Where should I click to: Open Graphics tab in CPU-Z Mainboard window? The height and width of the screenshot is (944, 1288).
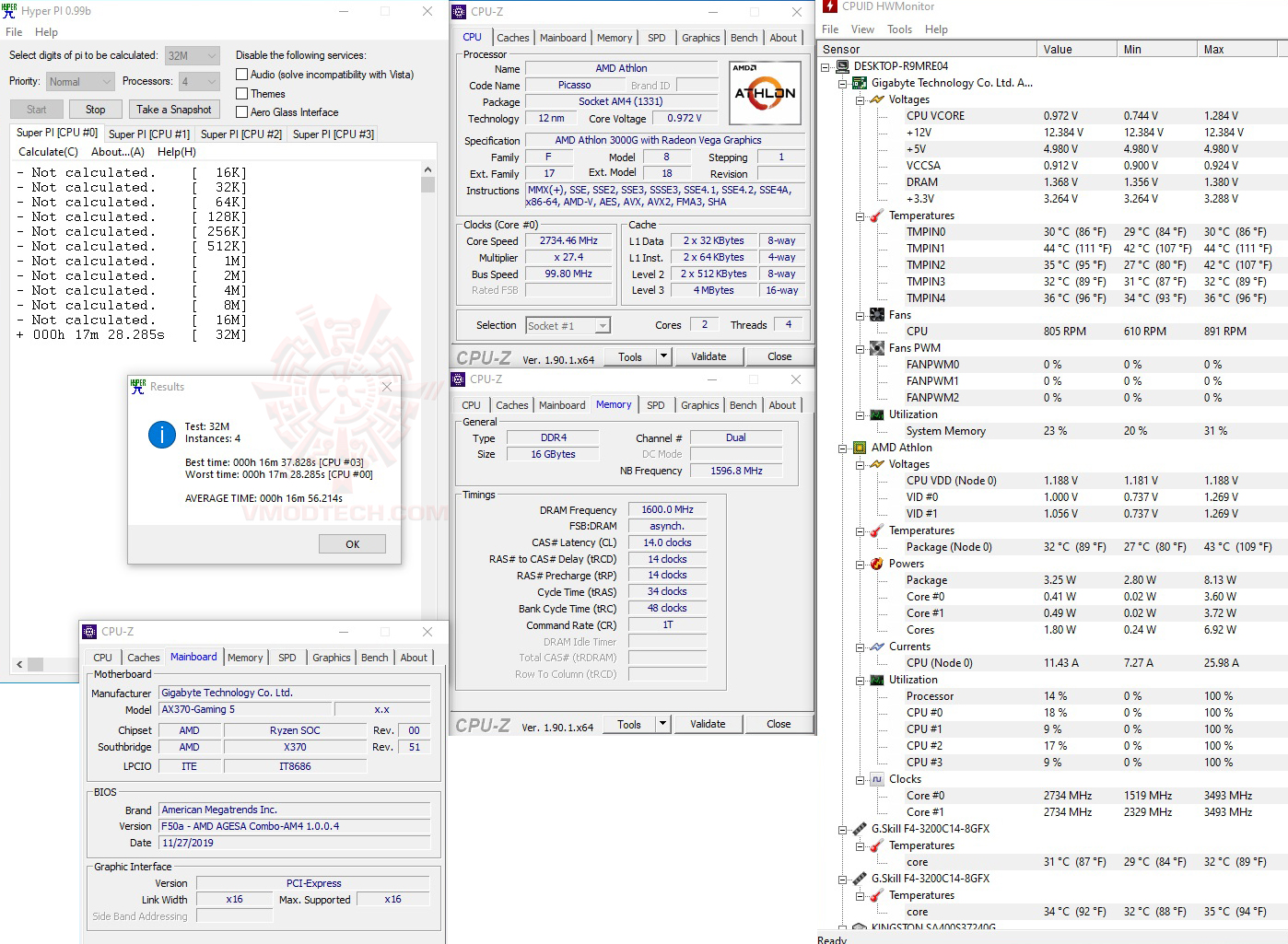332,658
